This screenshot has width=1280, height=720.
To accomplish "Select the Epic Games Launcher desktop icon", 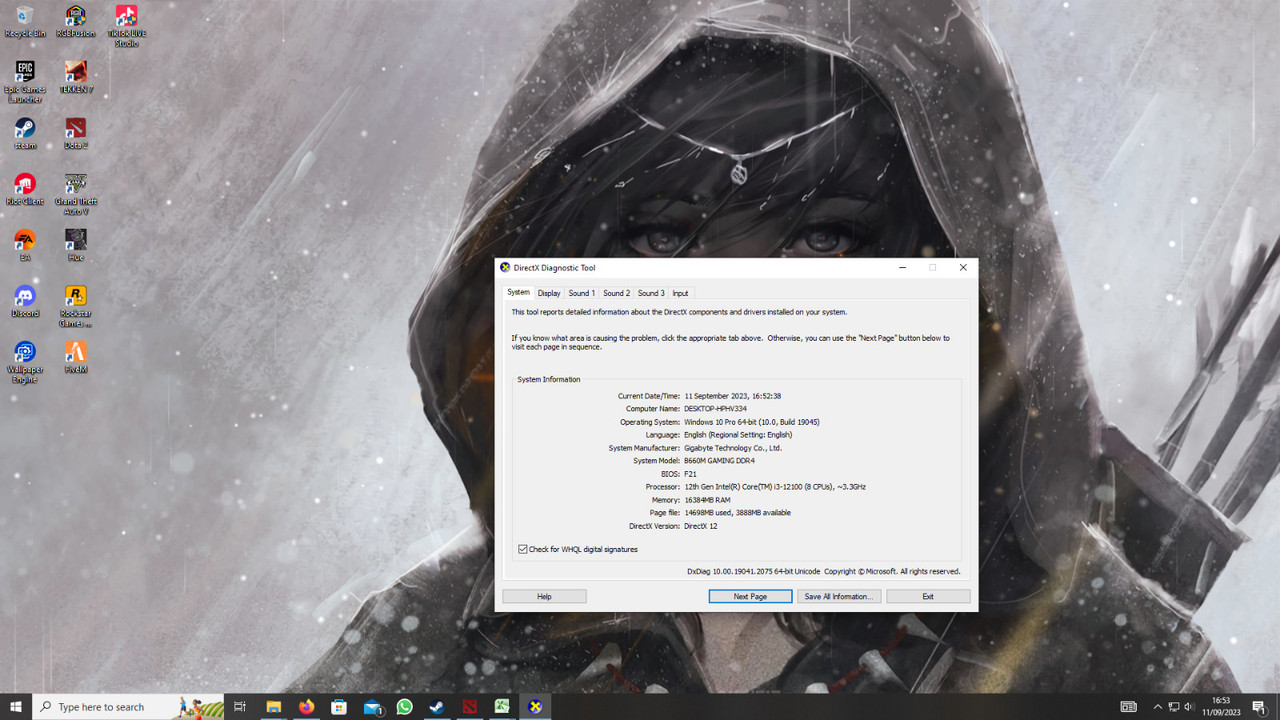I will point(25,82).
